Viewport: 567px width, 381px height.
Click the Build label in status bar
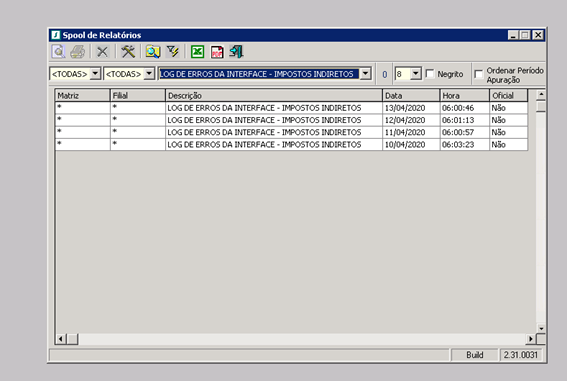[475, 355]
